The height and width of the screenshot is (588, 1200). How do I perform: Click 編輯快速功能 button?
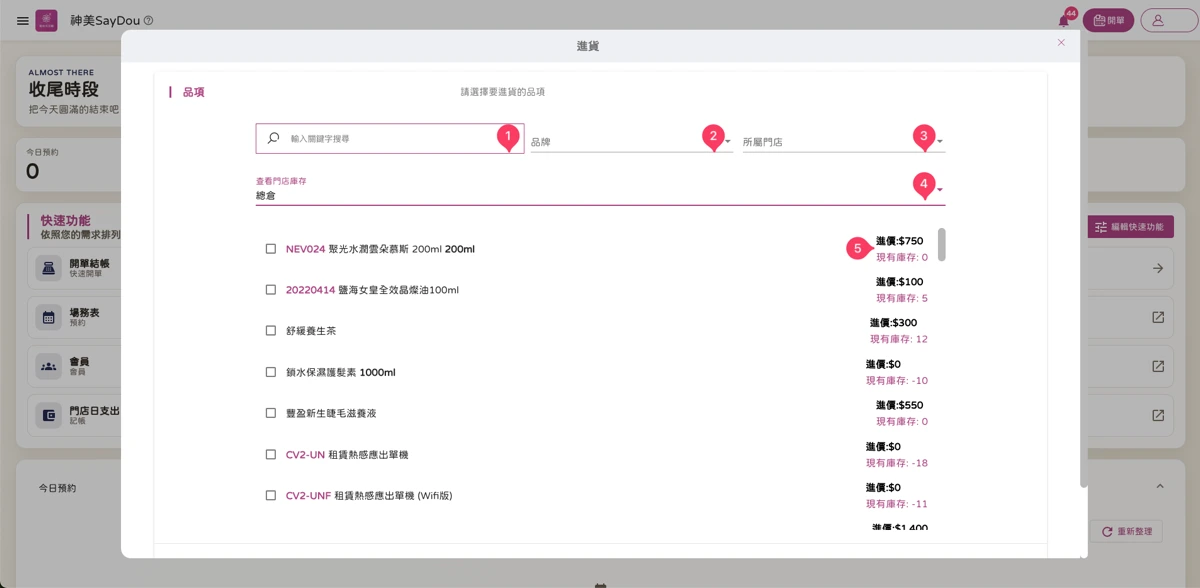point(1130,227)
